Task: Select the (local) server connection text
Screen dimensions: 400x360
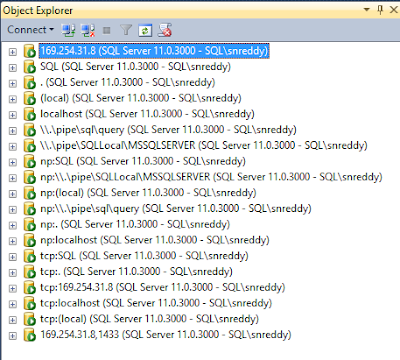Action: tap(141, 98)
